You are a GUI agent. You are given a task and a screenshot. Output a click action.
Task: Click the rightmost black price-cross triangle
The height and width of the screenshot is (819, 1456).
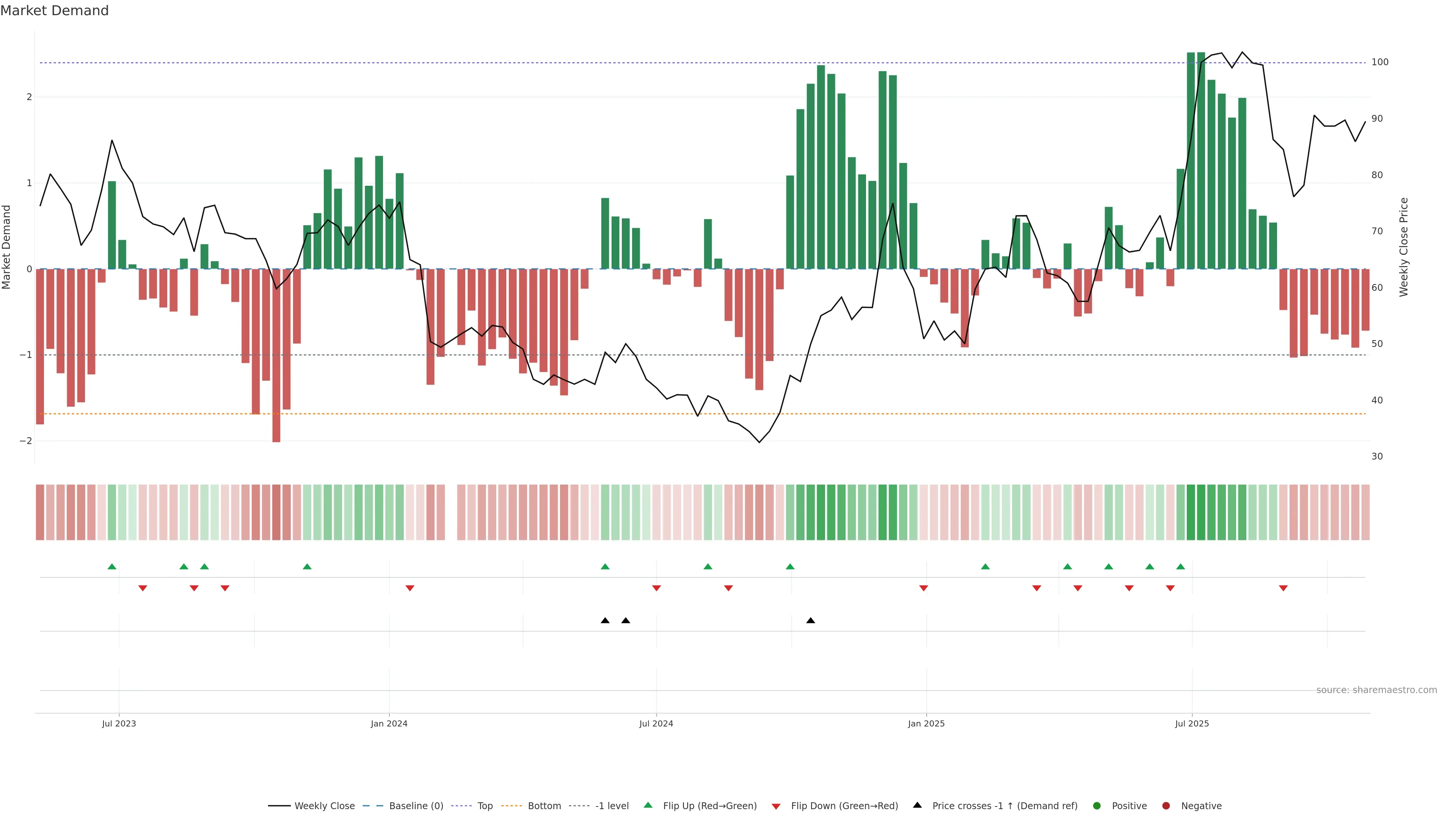coord(811,621)
